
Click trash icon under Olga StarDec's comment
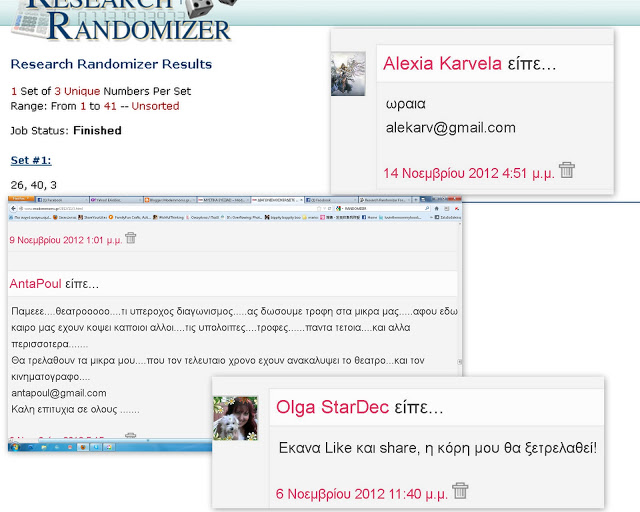point(460,490)
